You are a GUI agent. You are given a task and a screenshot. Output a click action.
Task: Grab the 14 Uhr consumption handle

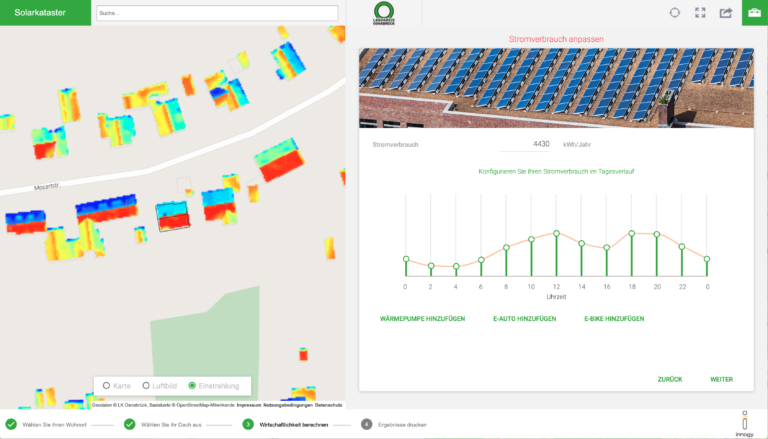click(581, 244)
